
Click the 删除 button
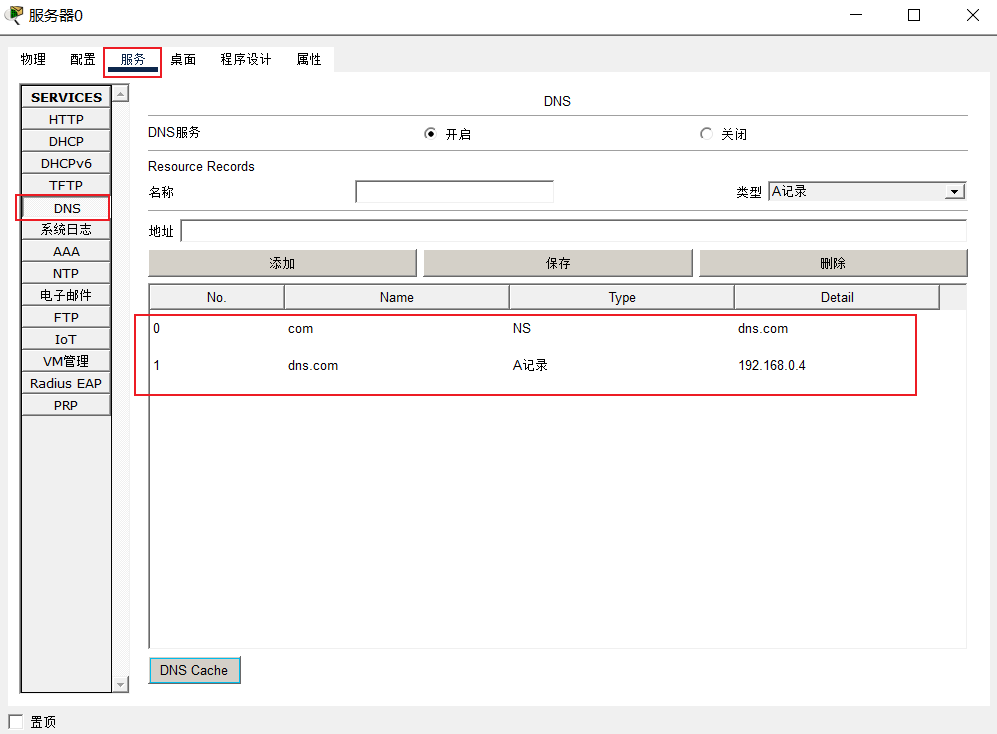point(833,263)
